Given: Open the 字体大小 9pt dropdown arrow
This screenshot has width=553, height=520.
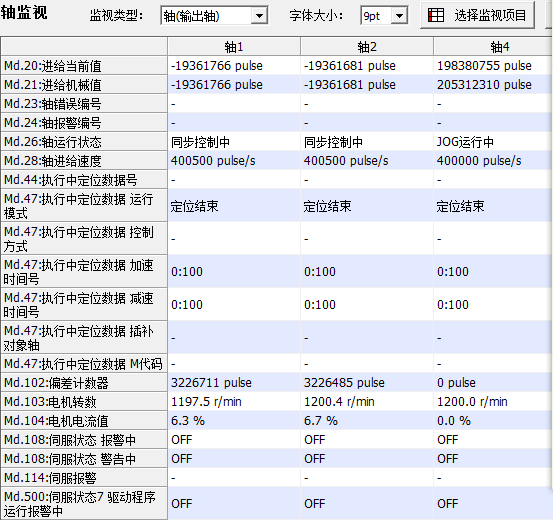Looking at the screenshot, I should [399, 16].
